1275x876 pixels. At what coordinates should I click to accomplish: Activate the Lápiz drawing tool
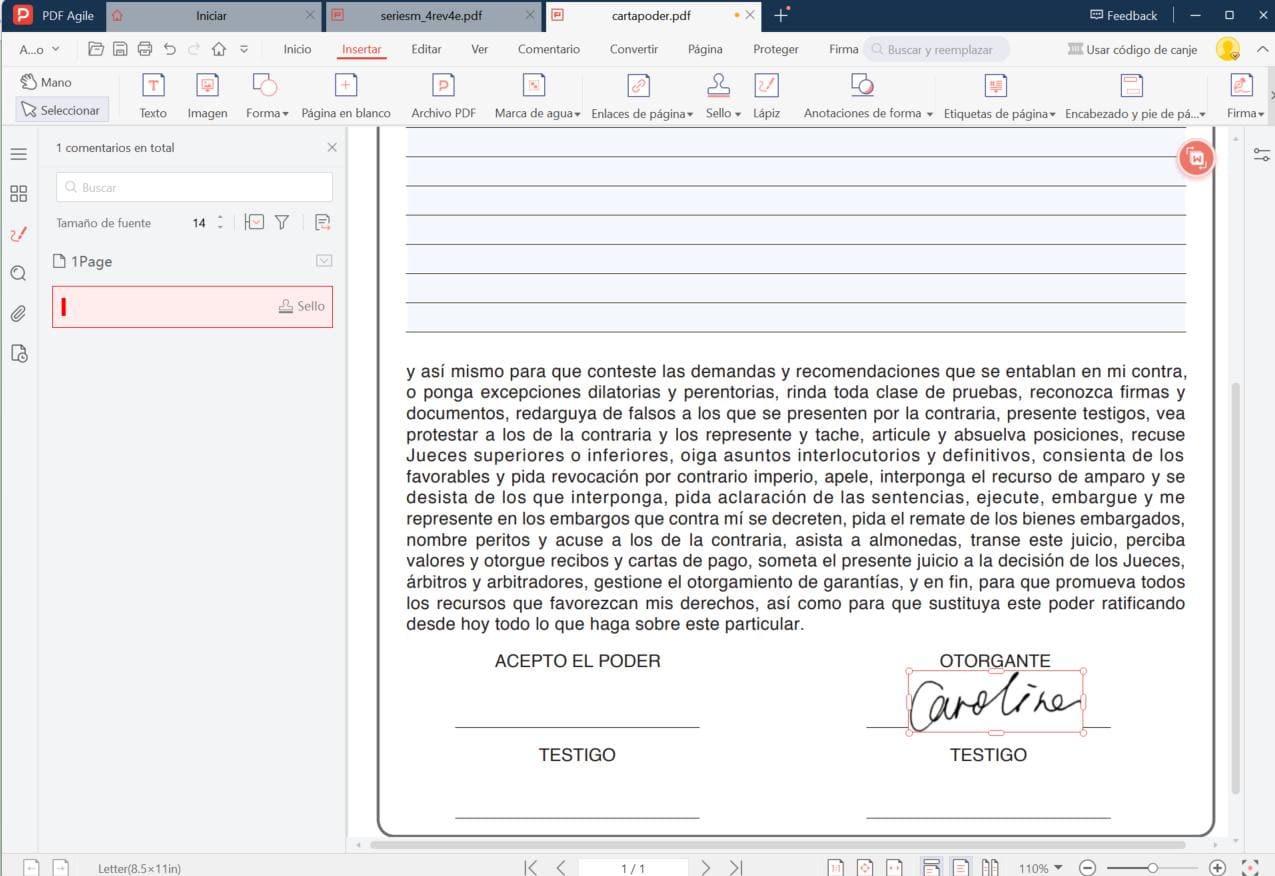tap(766, 94)
